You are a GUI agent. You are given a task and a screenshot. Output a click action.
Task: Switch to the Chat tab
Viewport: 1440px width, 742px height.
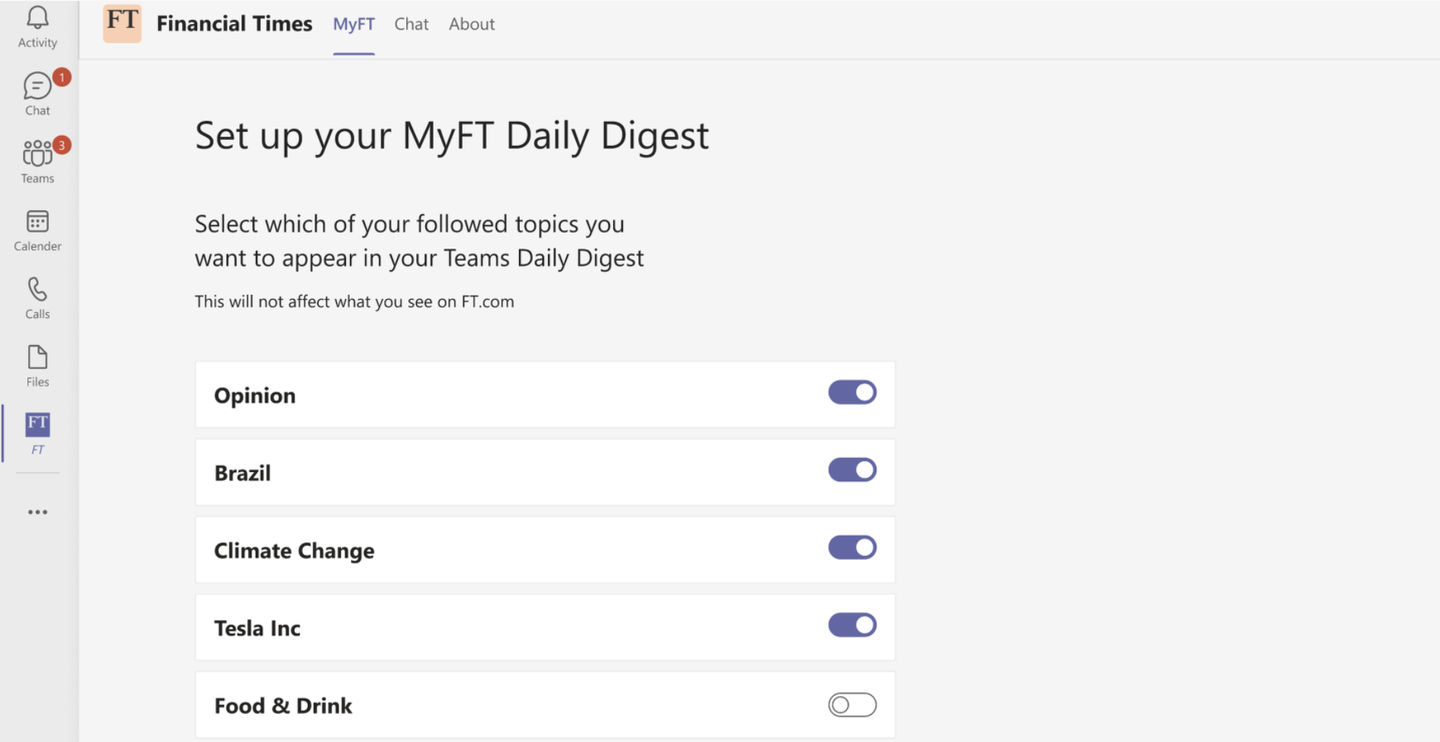[411, 23]
